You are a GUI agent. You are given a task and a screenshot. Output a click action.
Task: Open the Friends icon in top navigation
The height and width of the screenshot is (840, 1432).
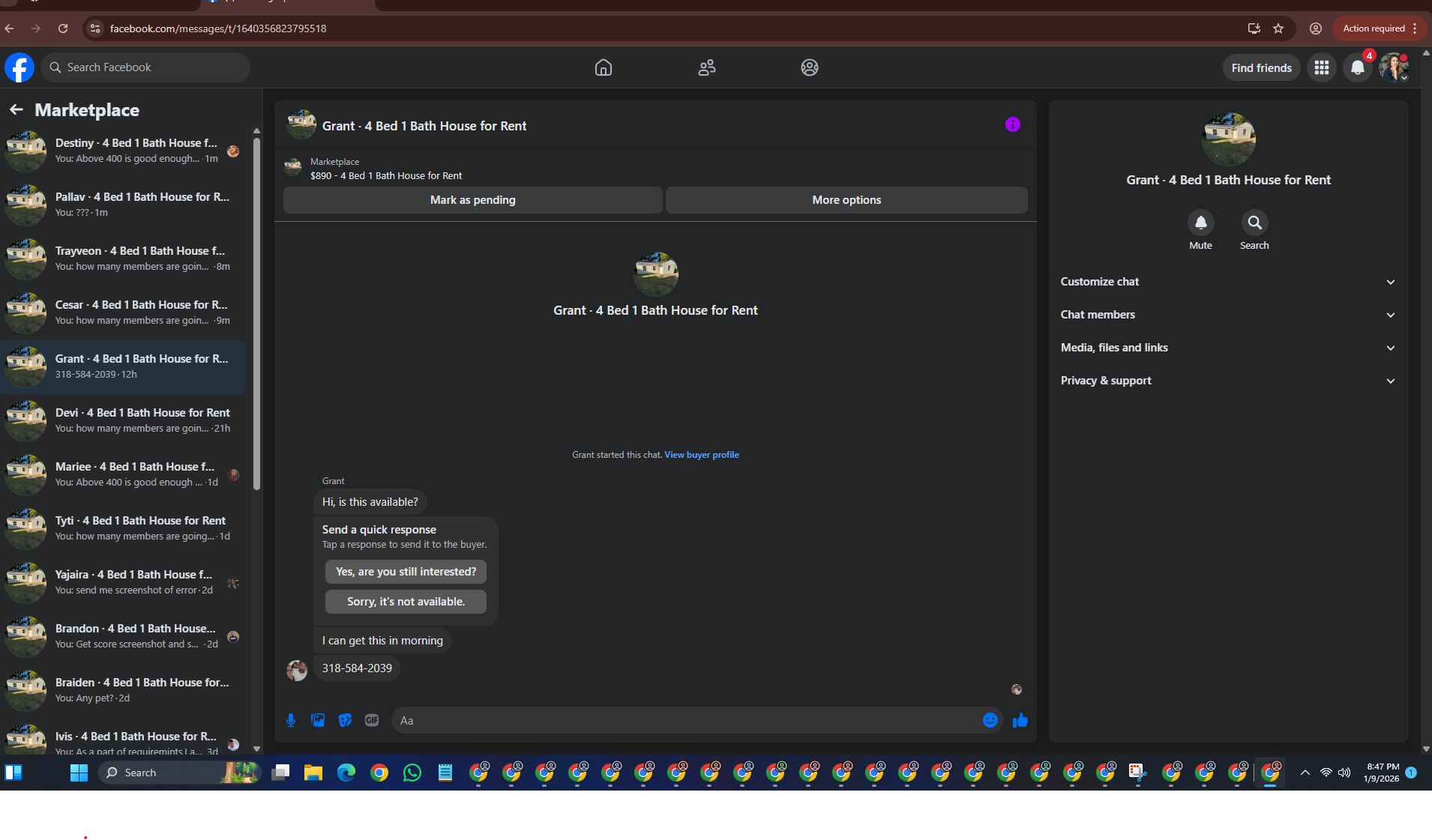707,67
